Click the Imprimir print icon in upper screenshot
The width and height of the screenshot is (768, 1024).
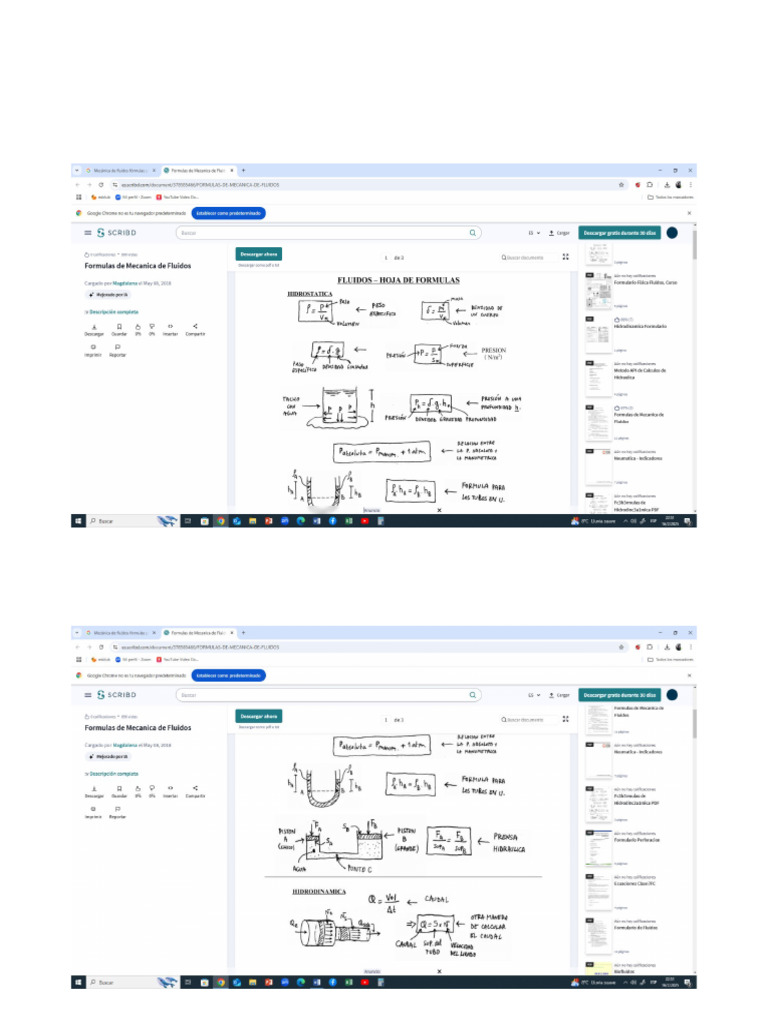coord(93,347)
